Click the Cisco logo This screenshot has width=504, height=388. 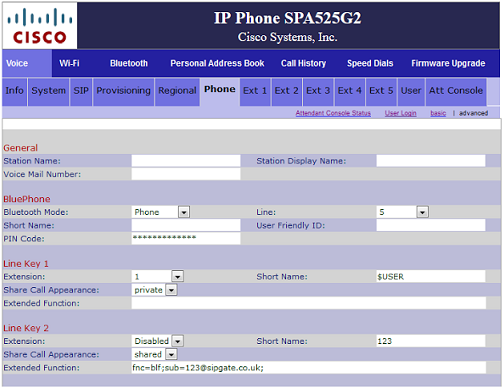pyautogui.click(x=40, y=26)
